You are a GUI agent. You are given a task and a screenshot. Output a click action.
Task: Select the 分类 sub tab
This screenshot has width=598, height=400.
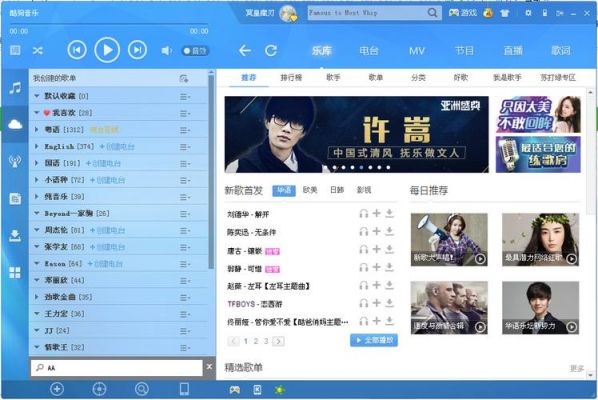click(x=418, y=77)
